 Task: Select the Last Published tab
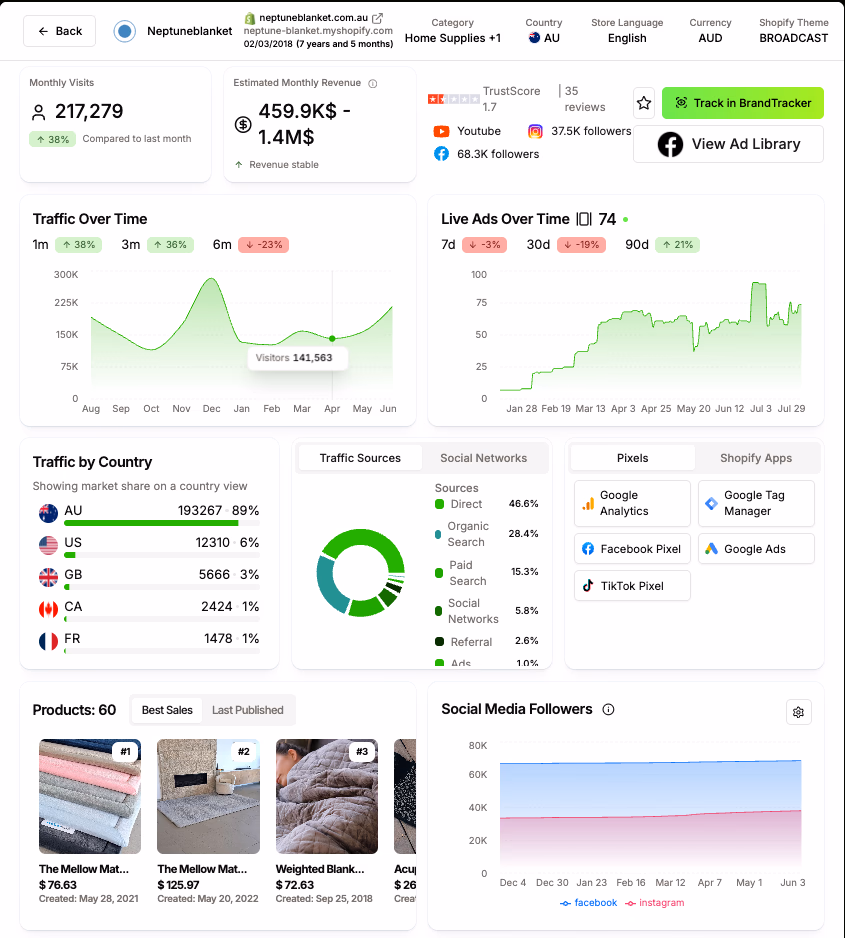coord(248,710)
